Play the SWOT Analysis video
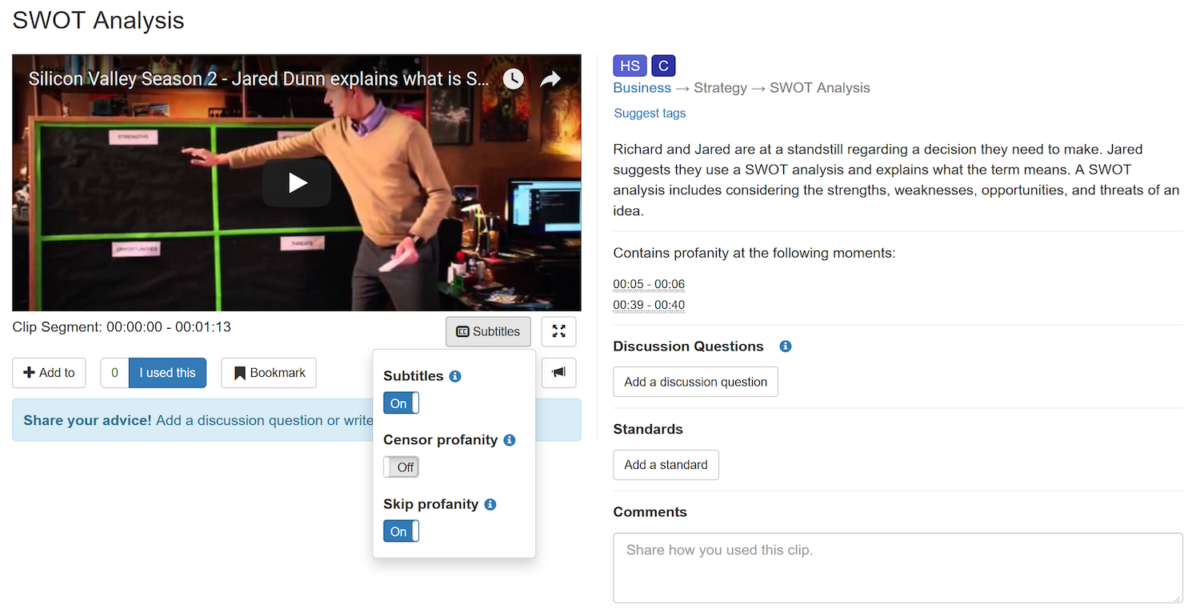The image size is (1200, 613). [296, 182]
